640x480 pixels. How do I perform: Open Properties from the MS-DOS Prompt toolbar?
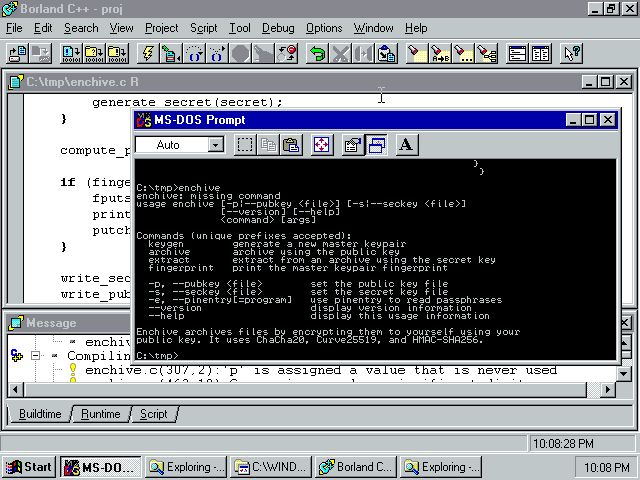coord(353,145)
